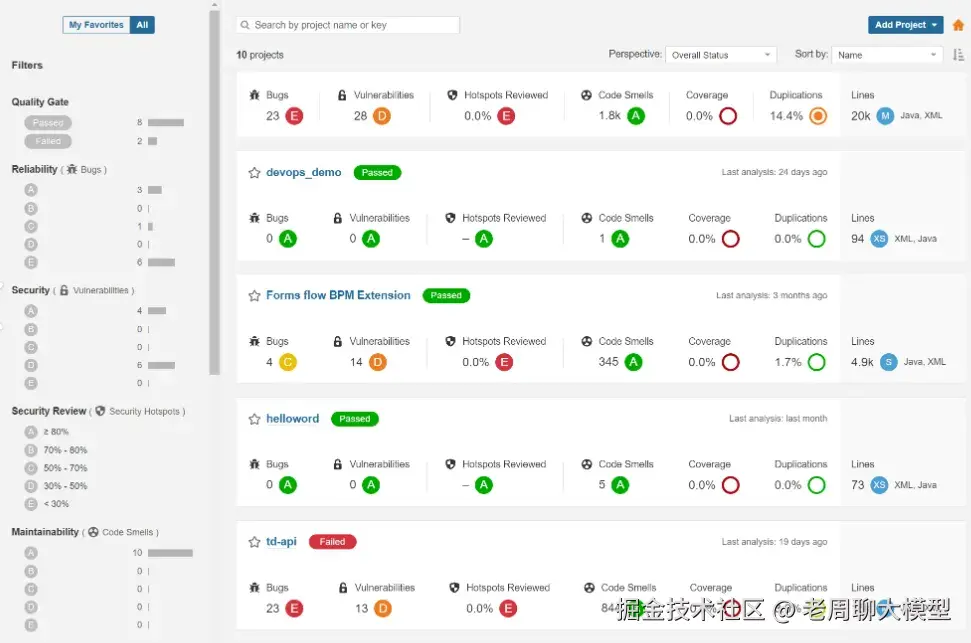Click 'Last analysis: 24 days ago' text
971x643 pixels.
pos(774,172)
